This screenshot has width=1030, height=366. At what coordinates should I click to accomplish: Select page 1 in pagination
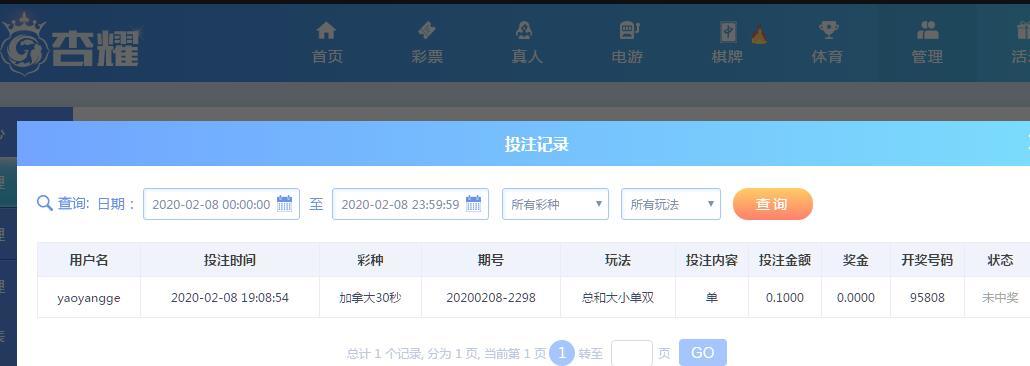click(562, 353)
